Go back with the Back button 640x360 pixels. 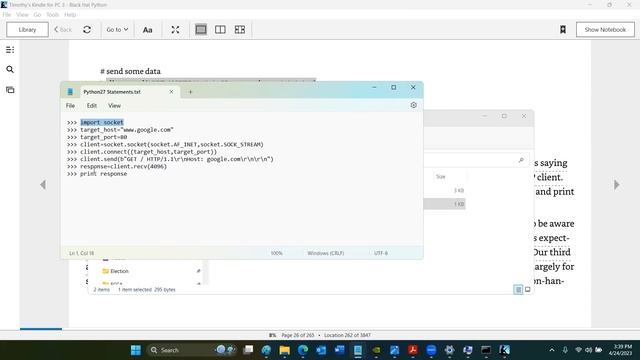click(63, 30)
